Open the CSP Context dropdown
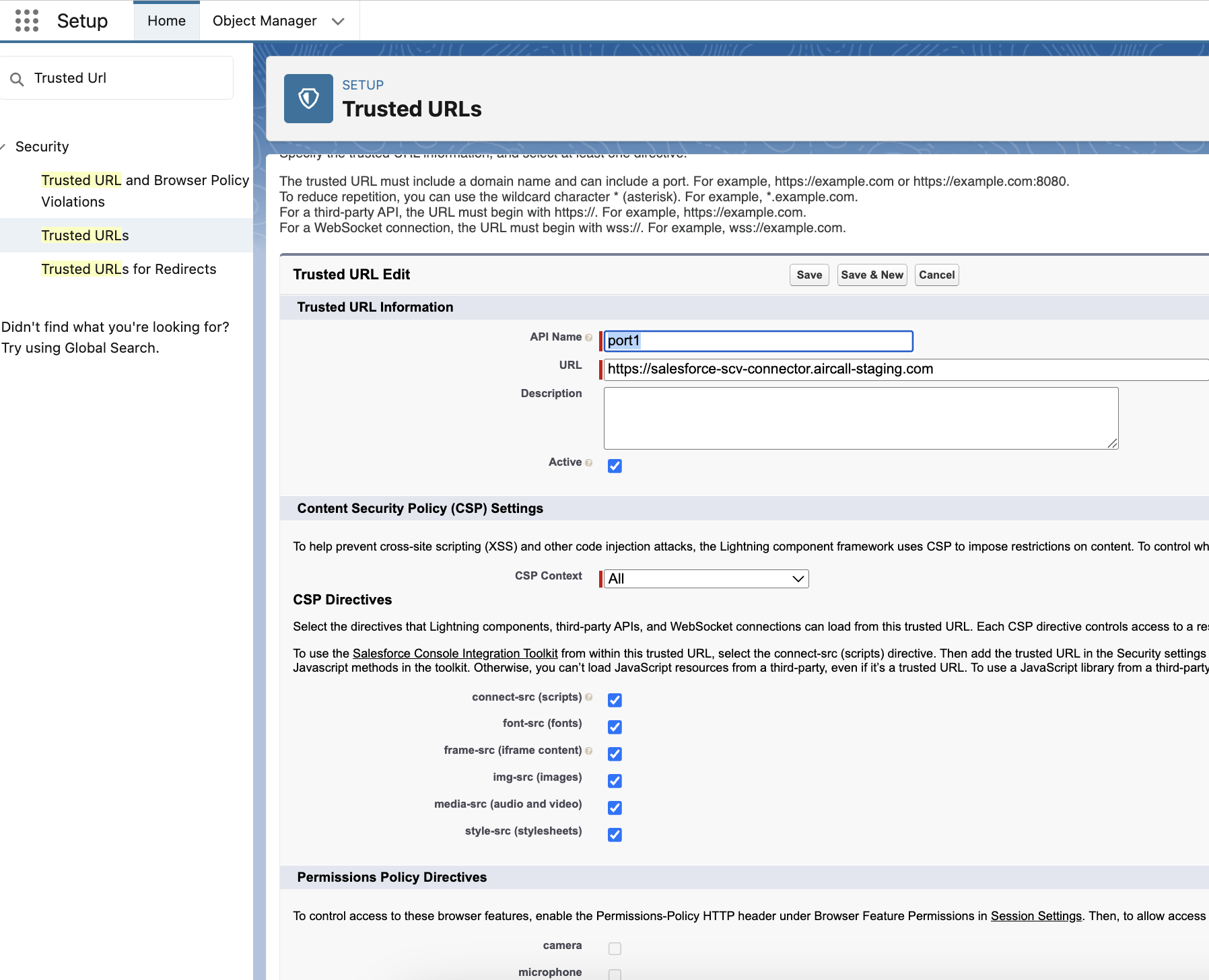Viewport: 1209px width, 980px height. (706, 579)
